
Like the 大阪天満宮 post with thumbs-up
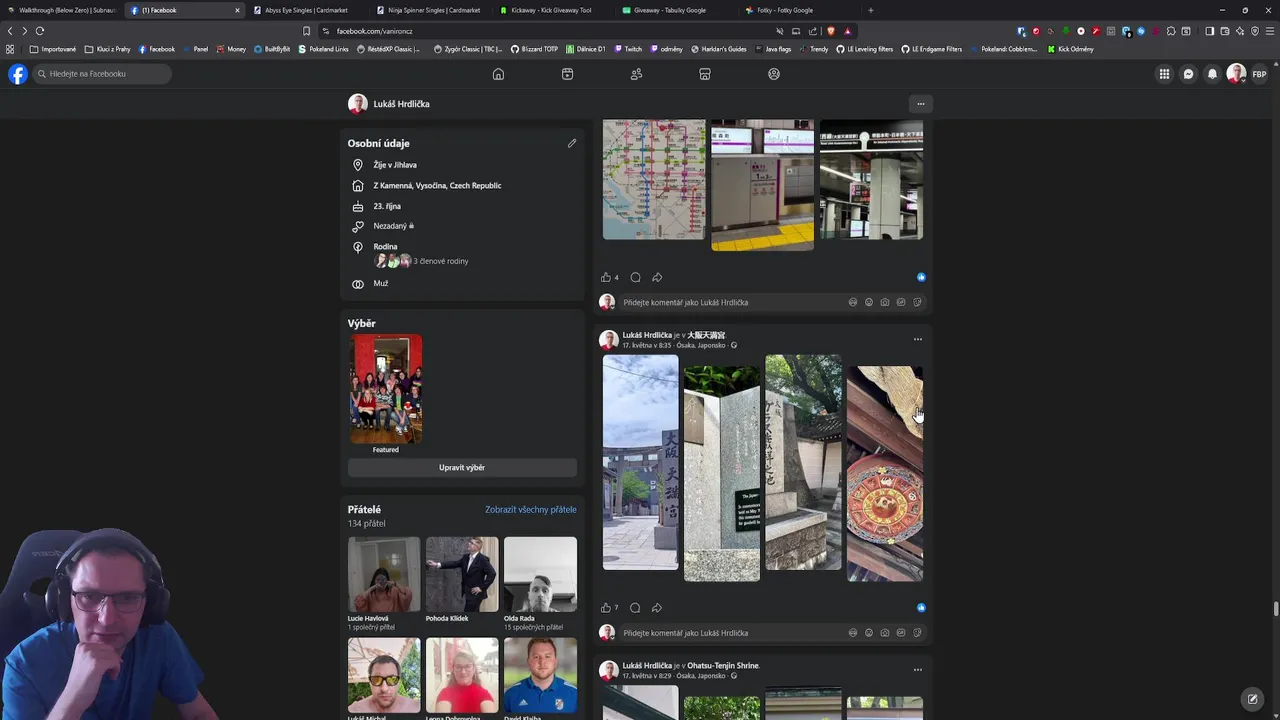pyautogui.click(x=606, y=608)
